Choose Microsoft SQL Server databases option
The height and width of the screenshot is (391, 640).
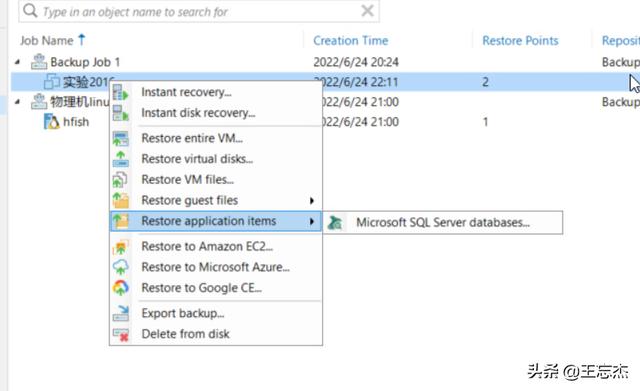[x=443, y=222]
